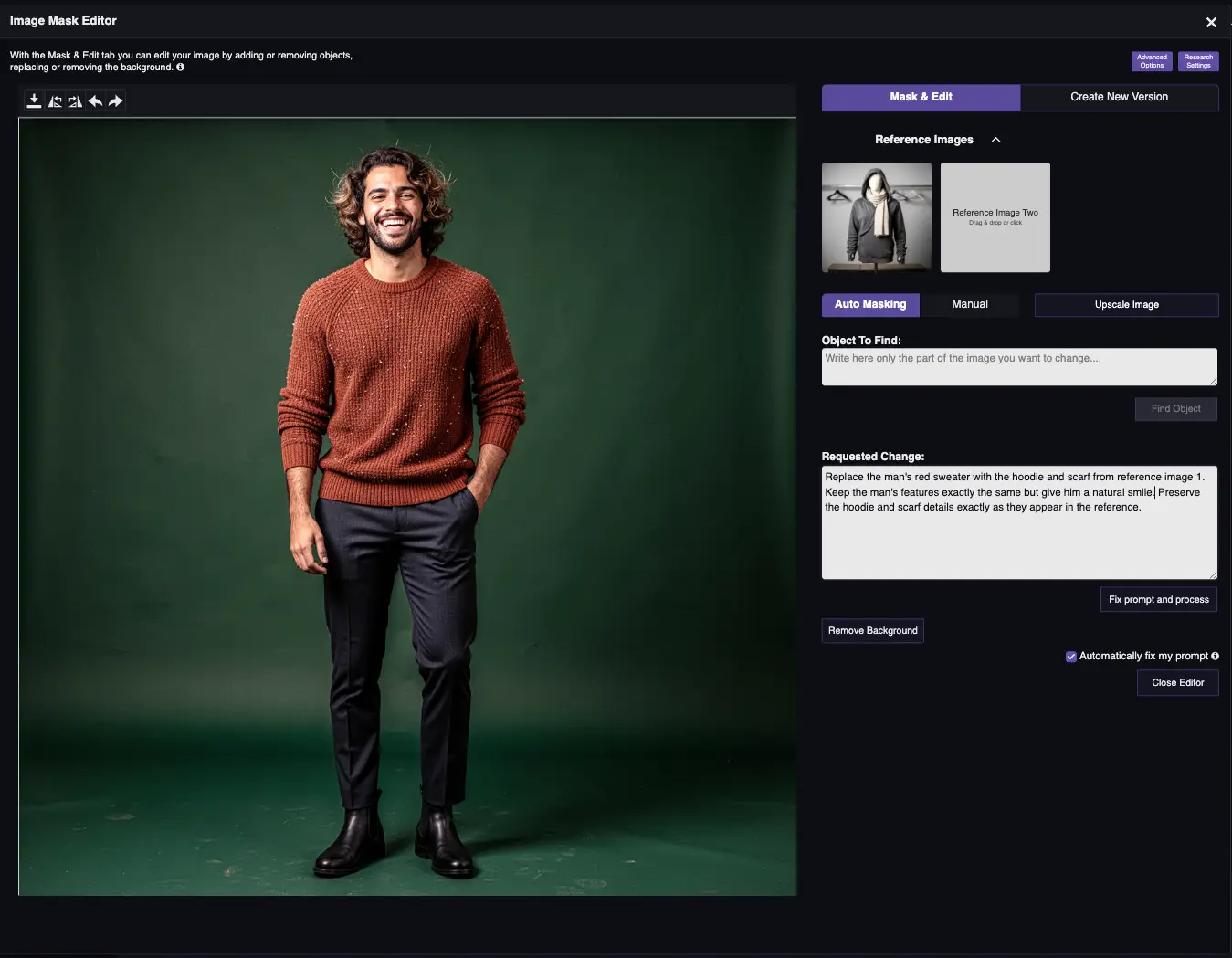This screenshot has width=1232, height=958.
Task: Click the download image icon
Action: click(x=34, y=101)
